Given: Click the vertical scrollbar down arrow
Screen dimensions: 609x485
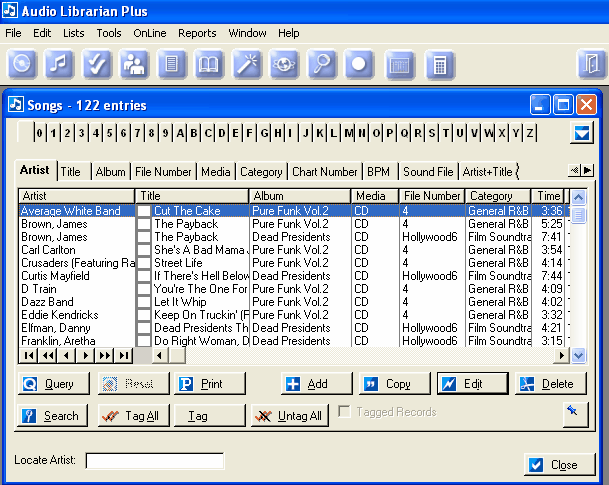Looking at the screenshot, I should pos(578,355).
